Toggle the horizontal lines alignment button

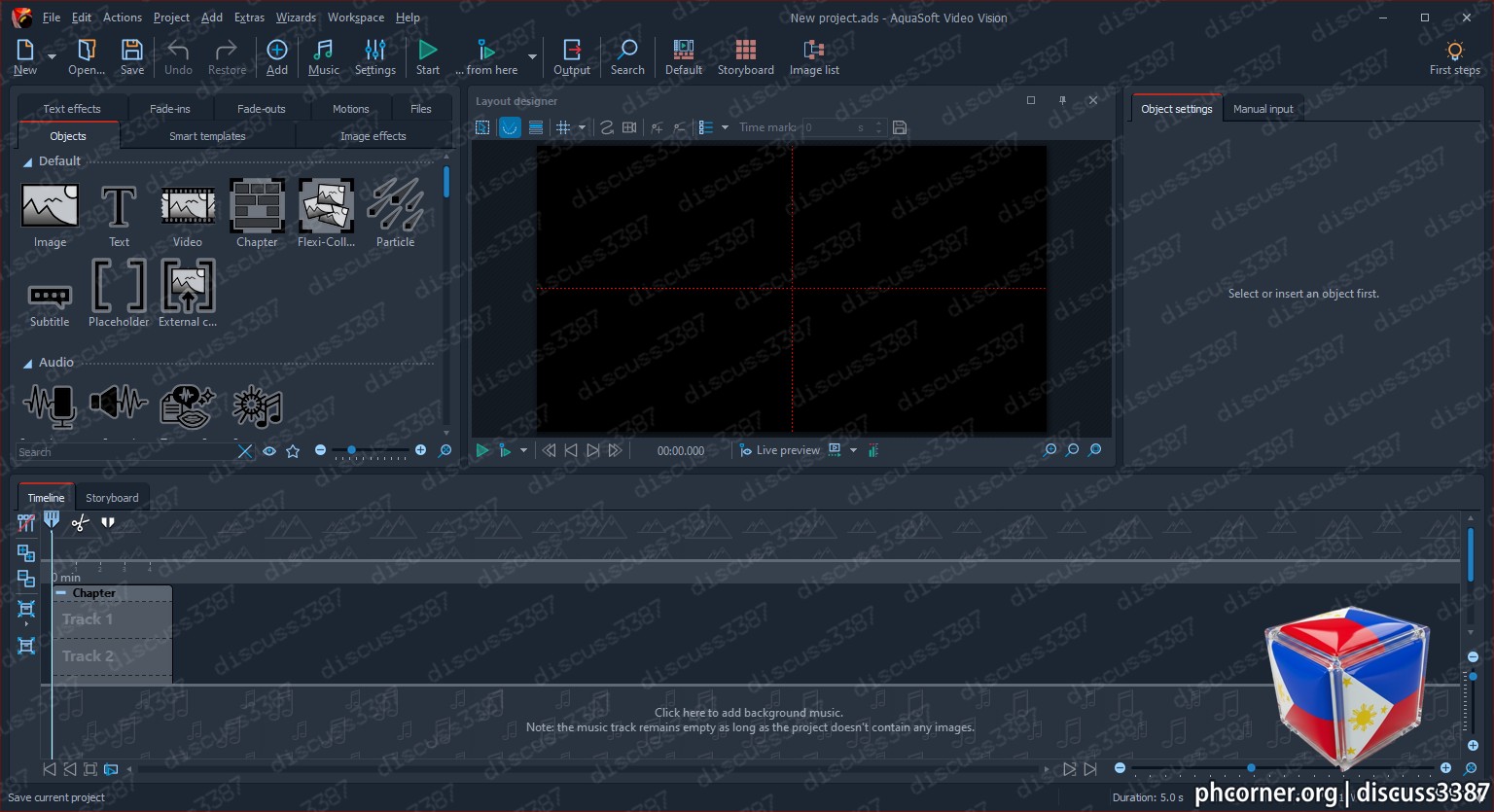point(536,127)
